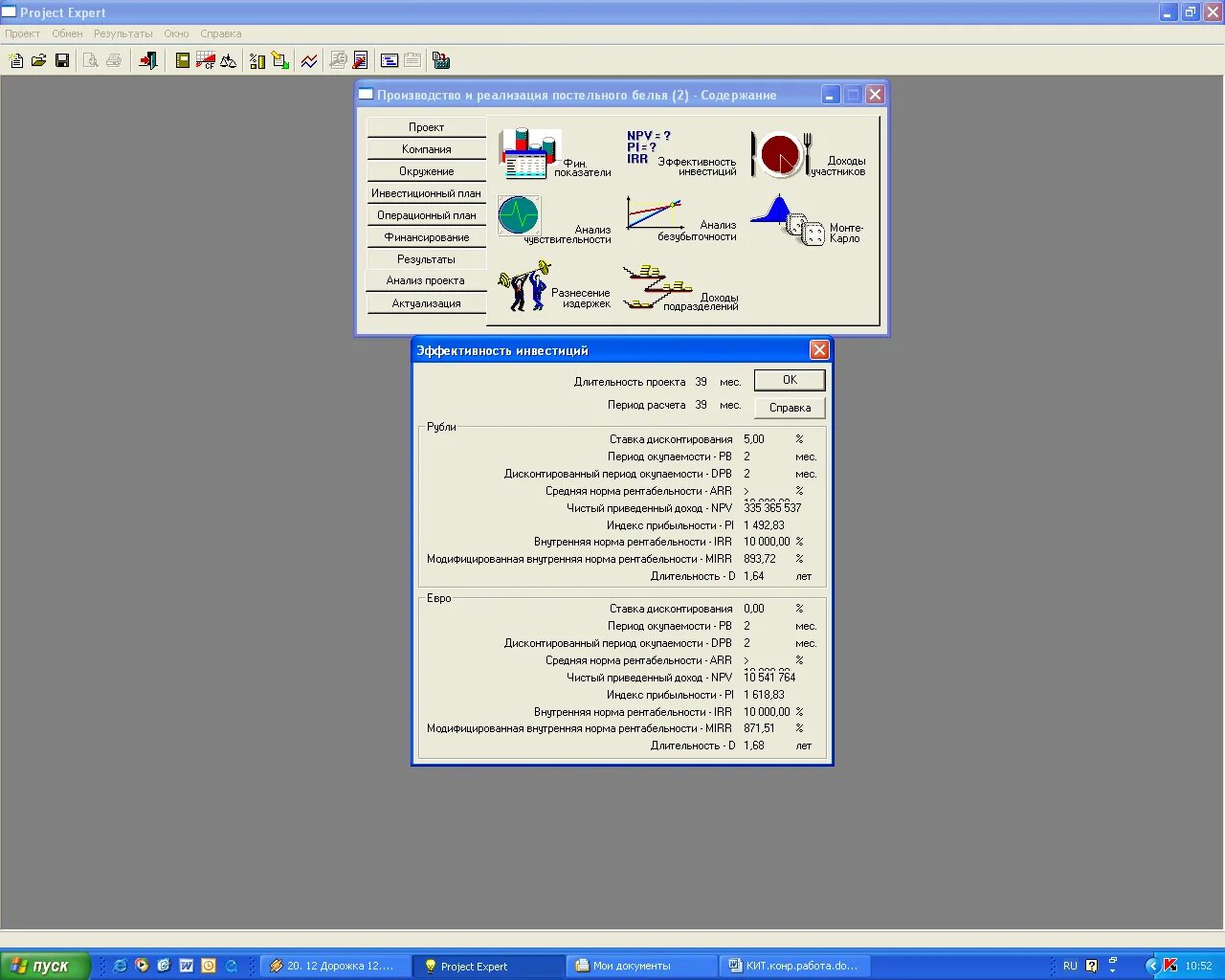Click the Open project folder icon
Viewport: 1225px width, 980px height.
(39, 60)
